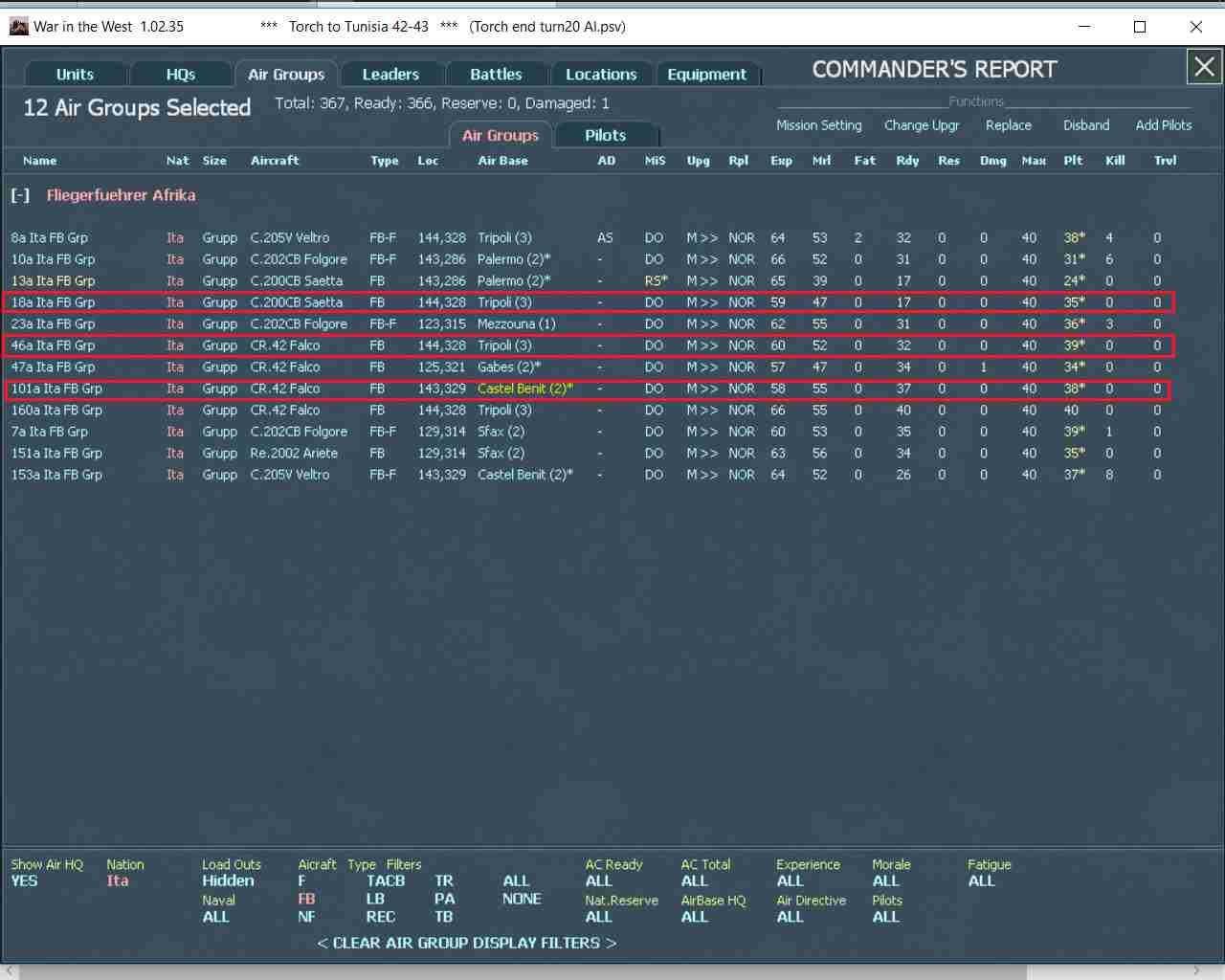
Task: Click the War in the West app icon
Action: [18, 26]
